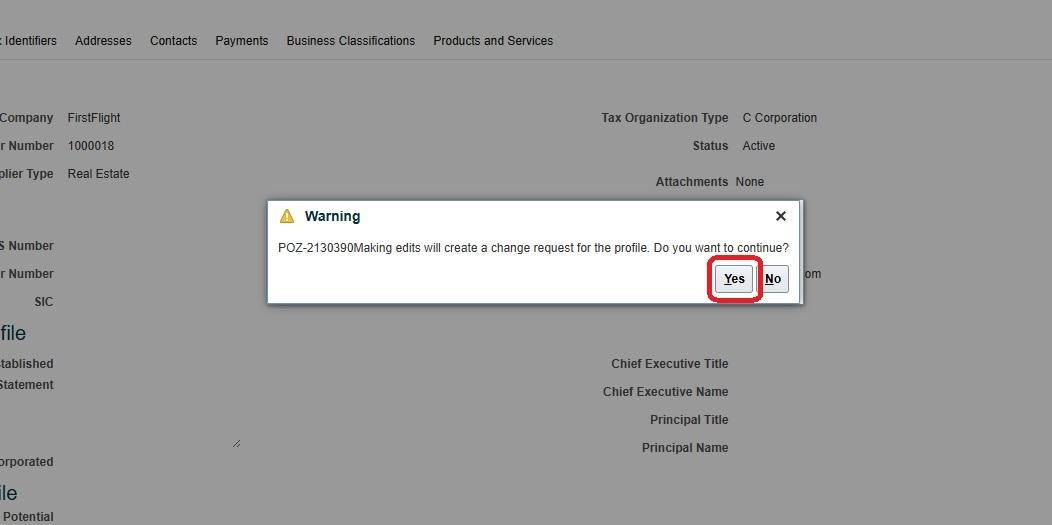Click the Principal Name label
Image resolution: width=1052 pixels, height=525 pixels.
coord(685,448)
